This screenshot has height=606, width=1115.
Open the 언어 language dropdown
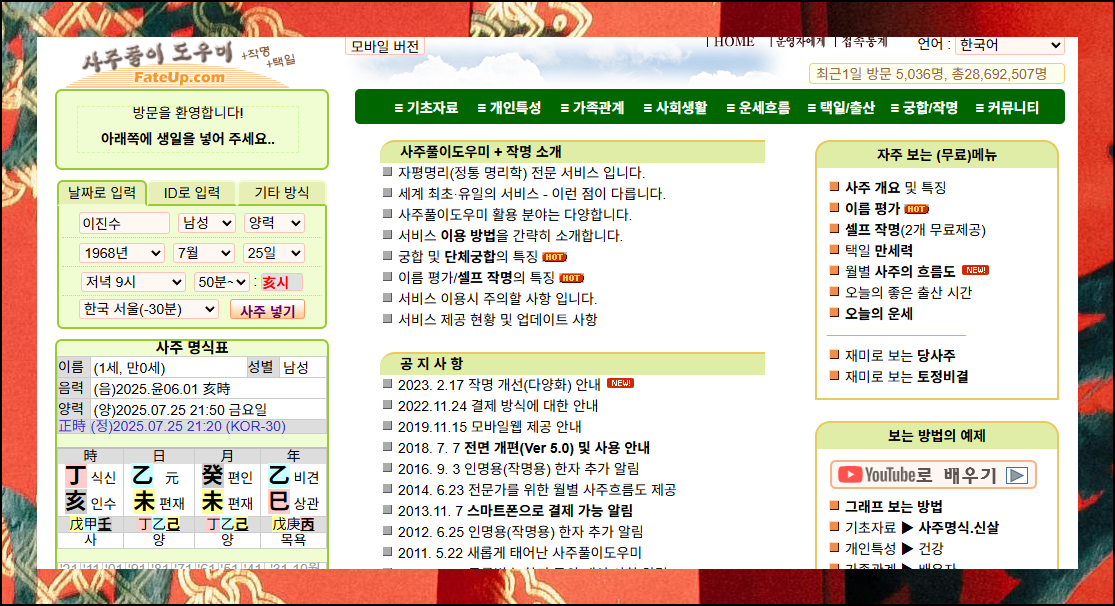(x=1010, y=45)
